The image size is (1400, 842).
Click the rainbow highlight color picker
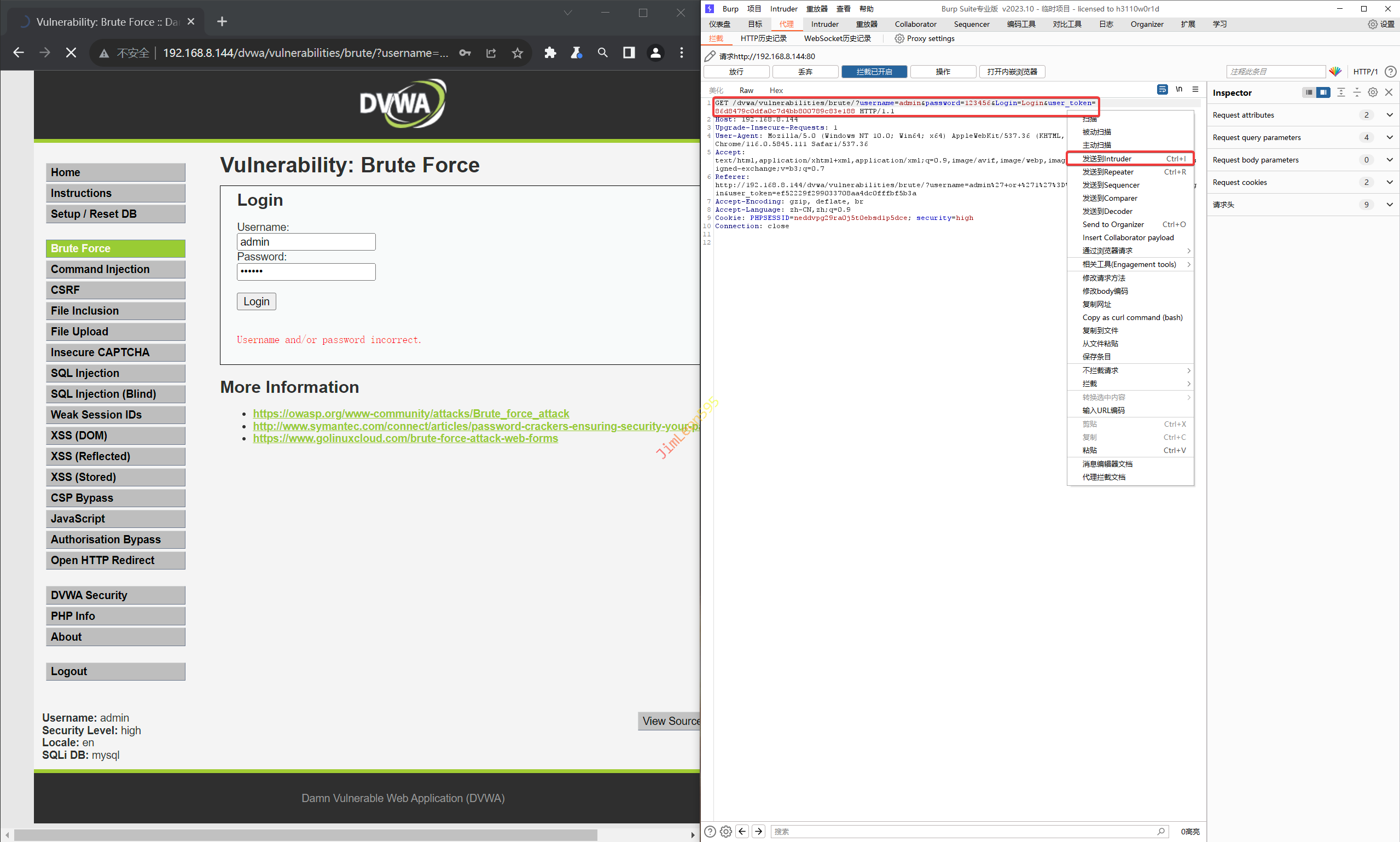coord(1335,72)
